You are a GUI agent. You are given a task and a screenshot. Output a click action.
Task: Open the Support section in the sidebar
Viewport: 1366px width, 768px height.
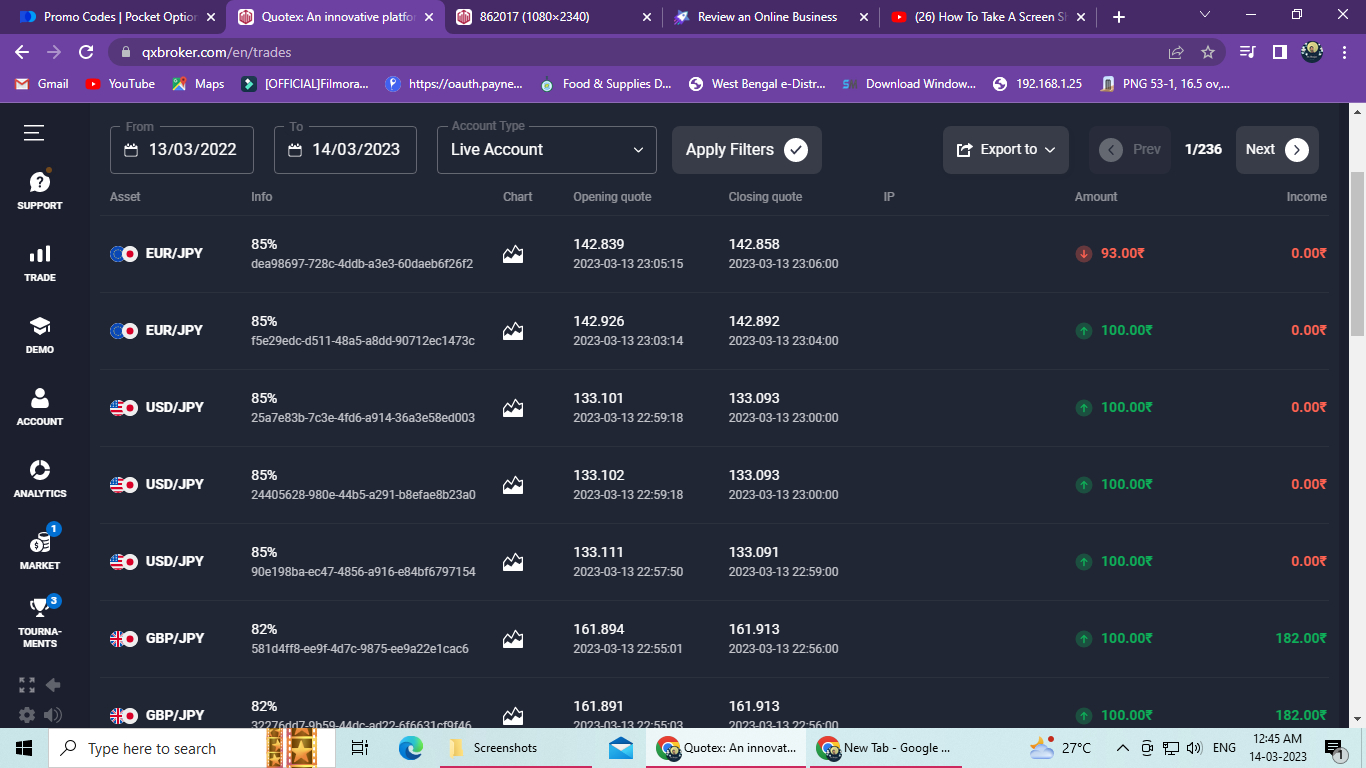39,190
